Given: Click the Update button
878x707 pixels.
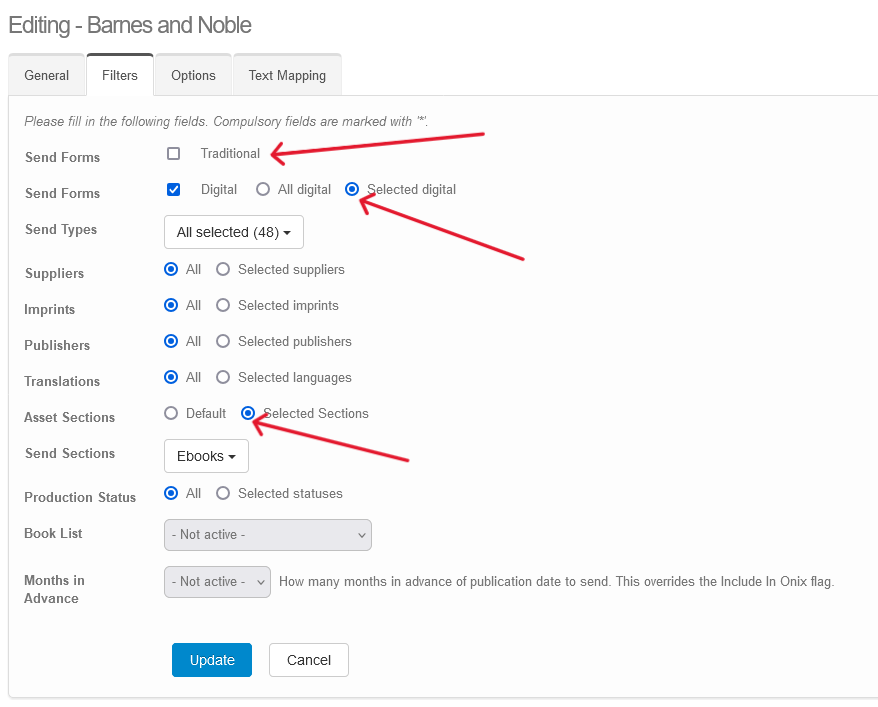Looking at the screenshot, I should (212, 660).
